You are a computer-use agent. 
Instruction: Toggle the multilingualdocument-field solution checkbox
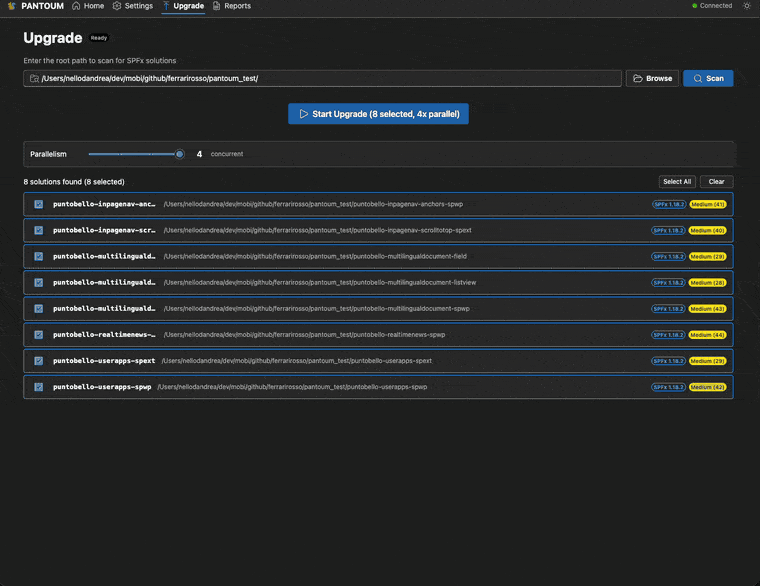[x=39, y=257]
